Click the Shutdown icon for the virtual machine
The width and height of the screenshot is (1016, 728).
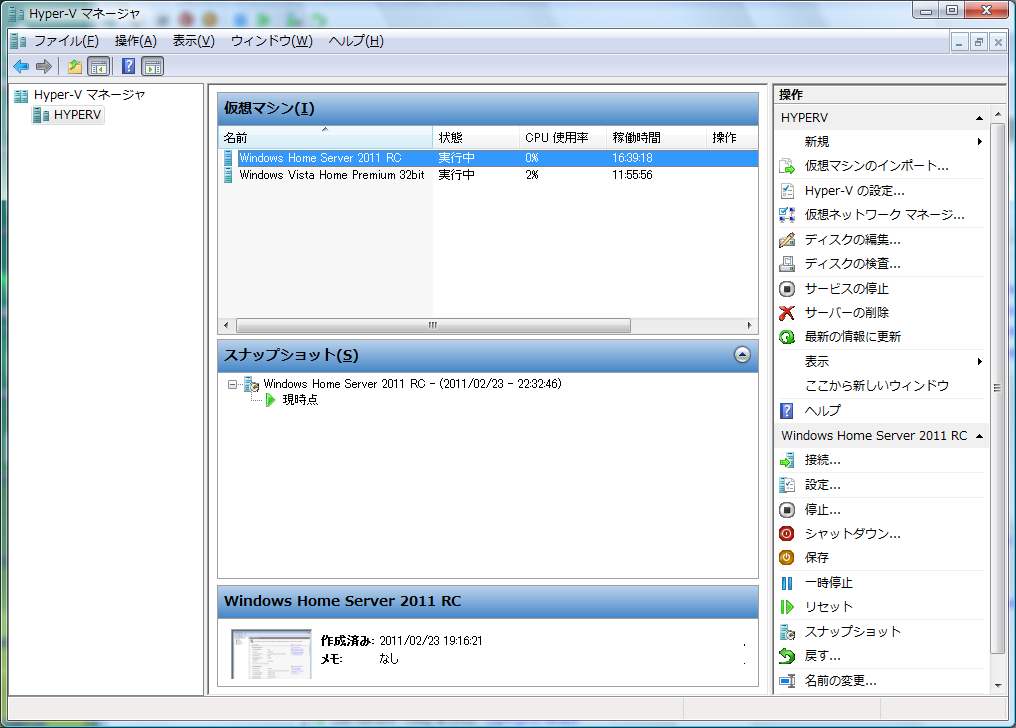click(787, 534)
